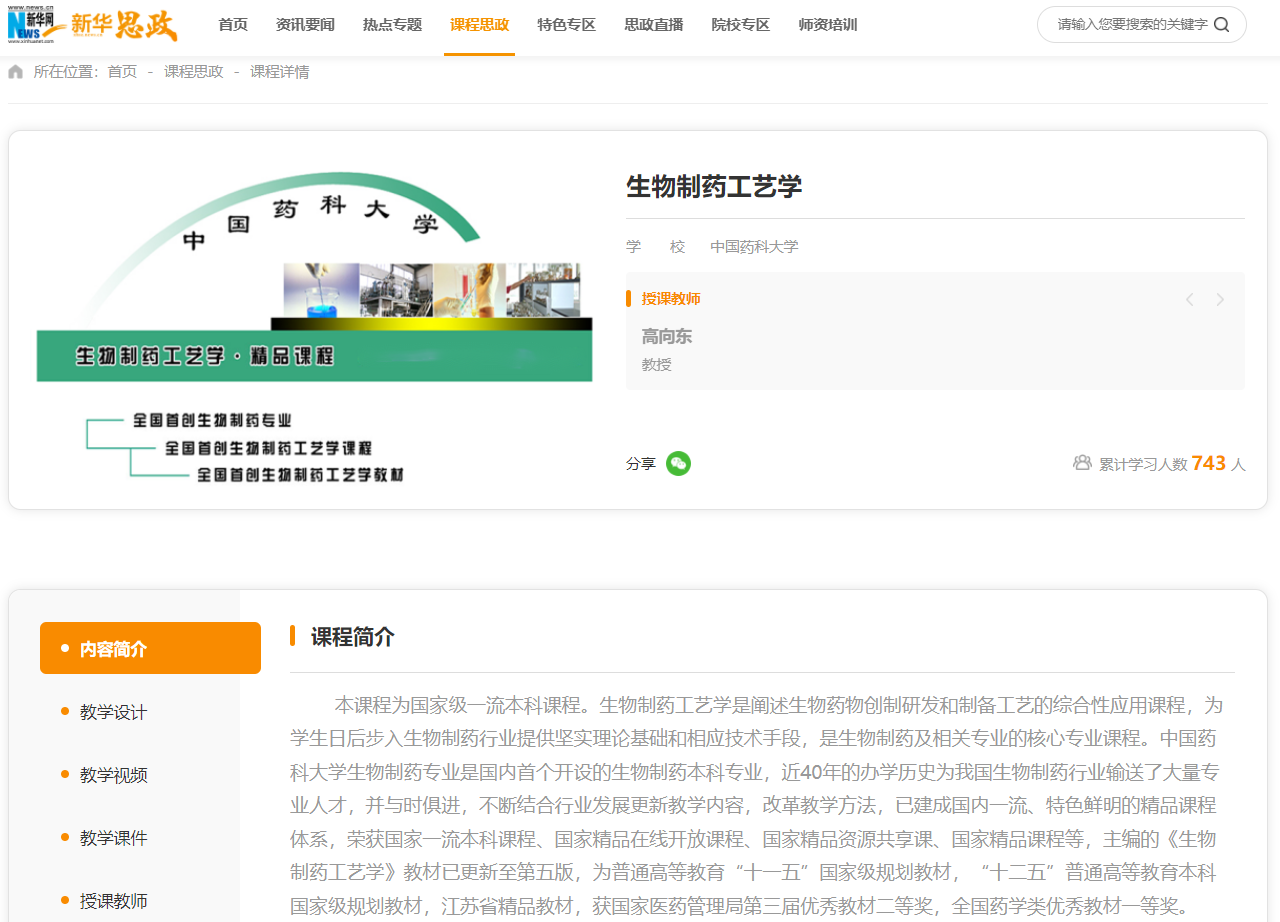Click the Xinhua 新华思政 site logo
This screenshot has height=922, width=1280.
(x=93, y=25)
